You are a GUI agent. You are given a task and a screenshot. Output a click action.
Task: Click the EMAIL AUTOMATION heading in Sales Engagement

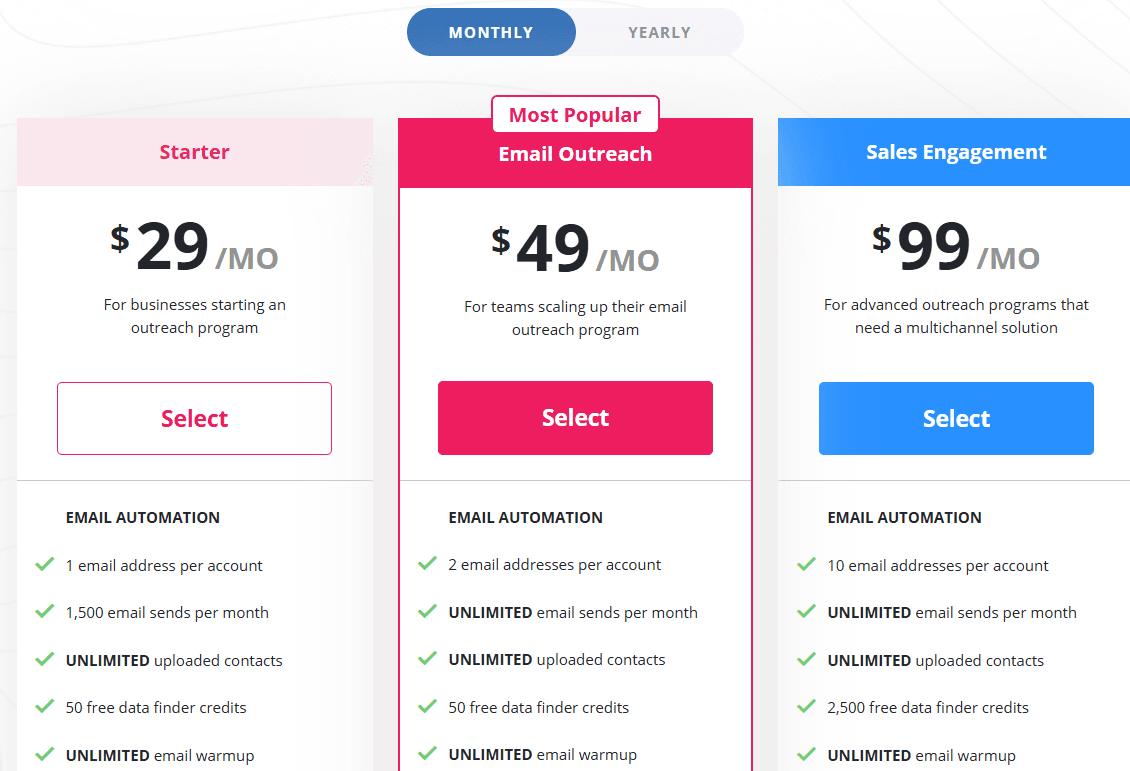904,518
